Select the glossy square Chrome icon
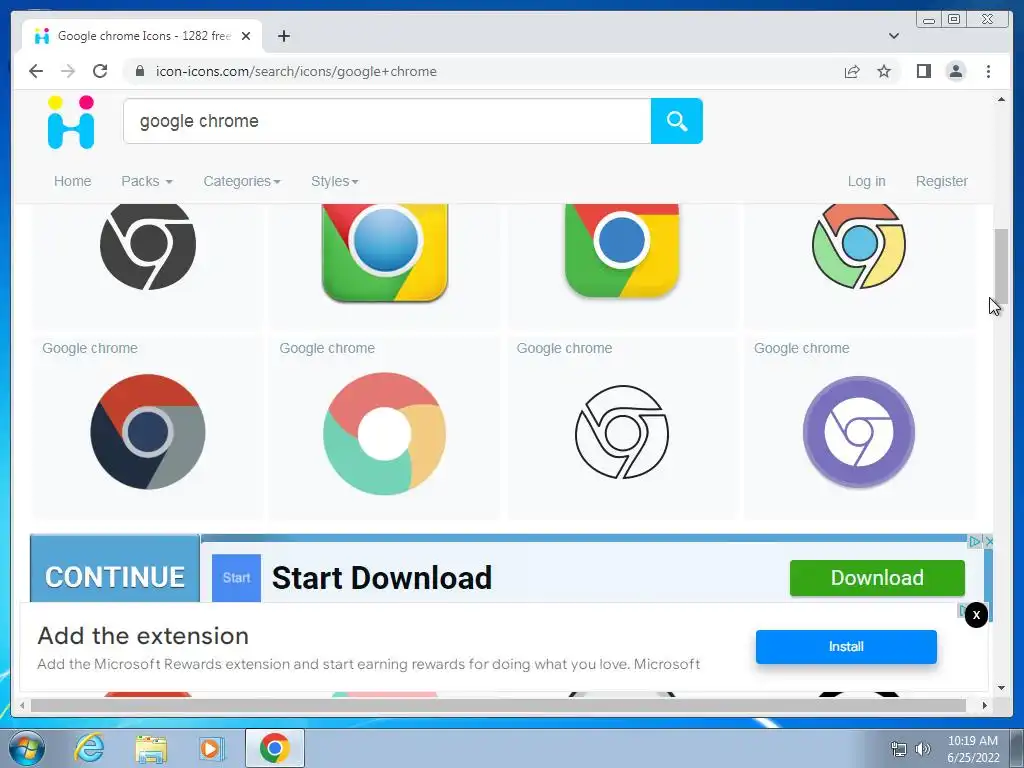 pos(385,252)
